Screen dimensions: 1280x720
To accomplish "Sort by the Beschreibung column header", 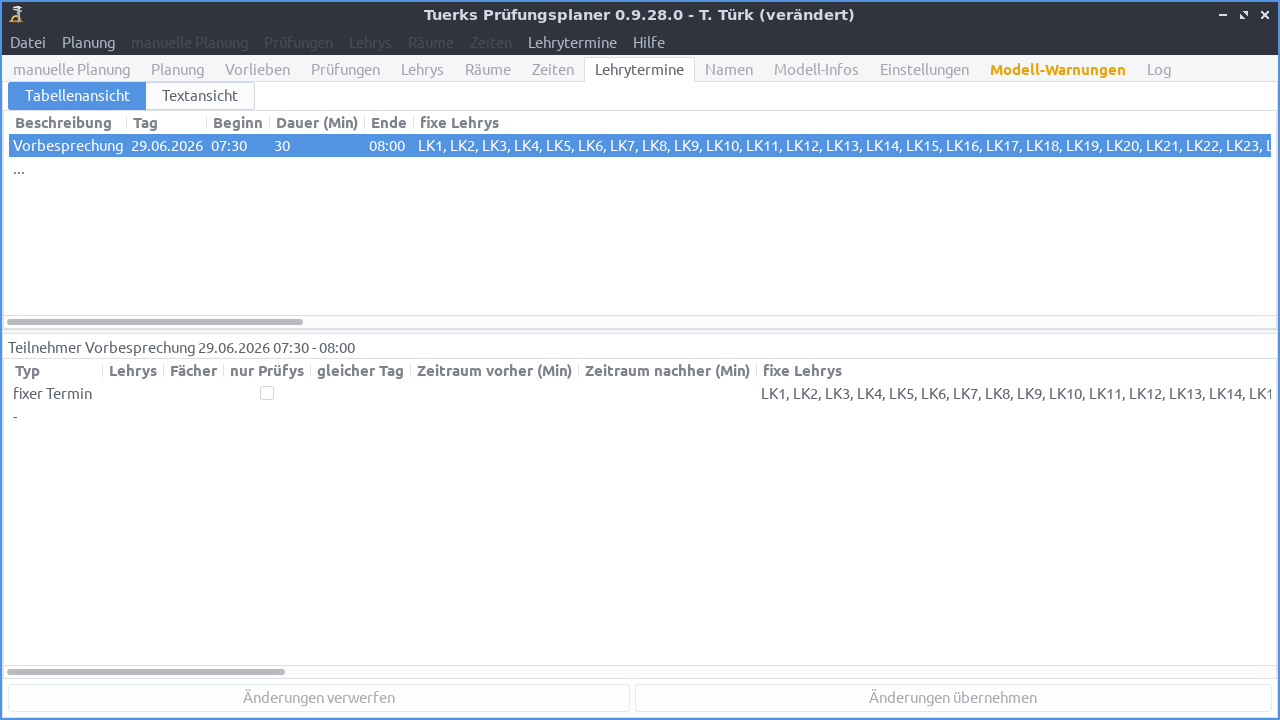I will (x=64, y=122).
